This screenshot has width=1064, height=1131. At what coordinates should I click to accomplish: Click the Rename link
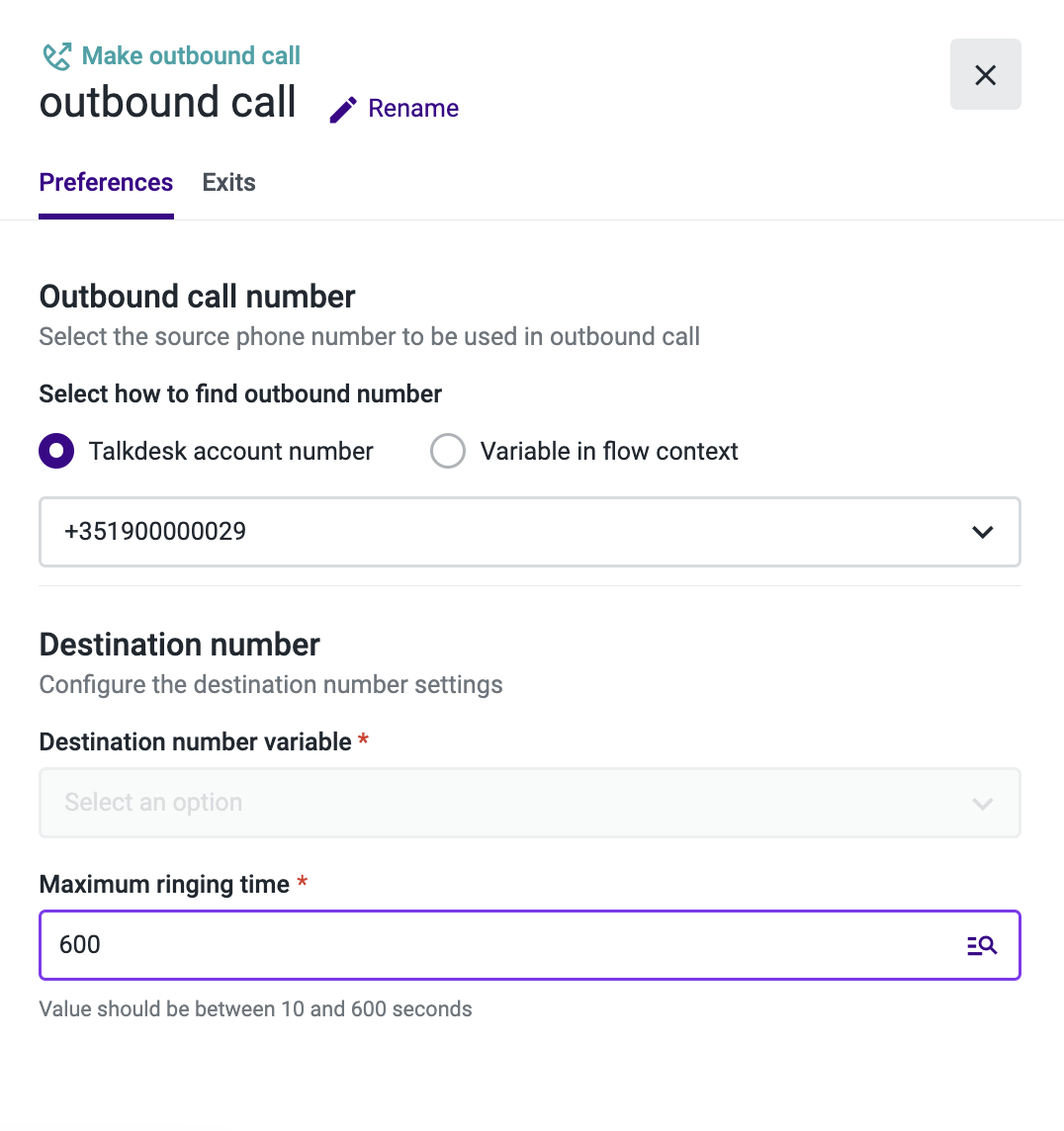(x=413, y=108)
